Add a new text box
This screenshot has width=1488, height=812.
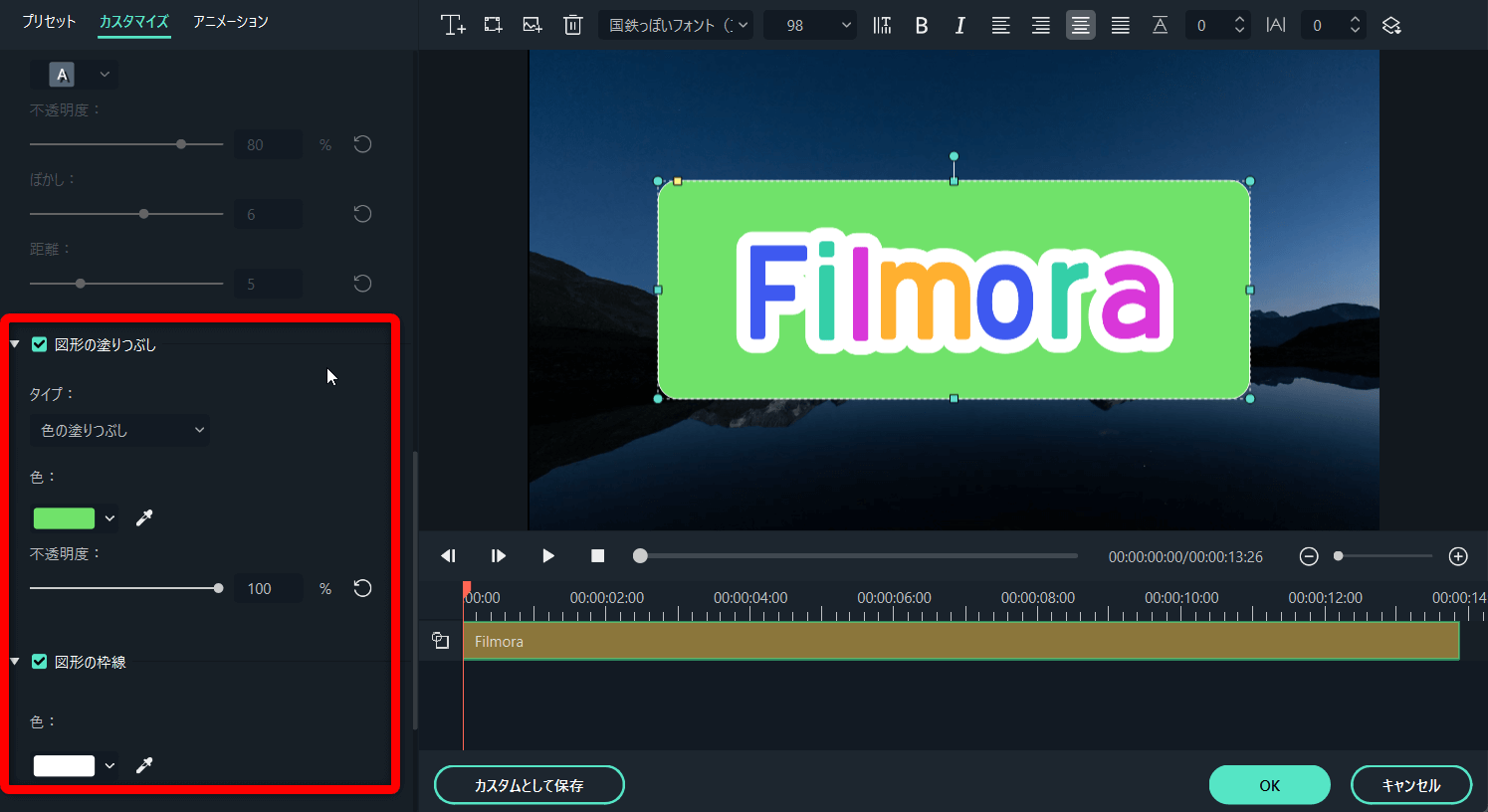point(453,26)
